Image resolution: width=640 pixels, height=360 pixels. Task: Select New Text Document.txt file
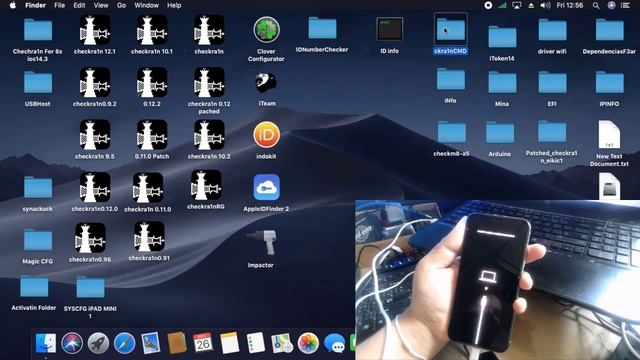pyautogui.click(x=609, y=134)
